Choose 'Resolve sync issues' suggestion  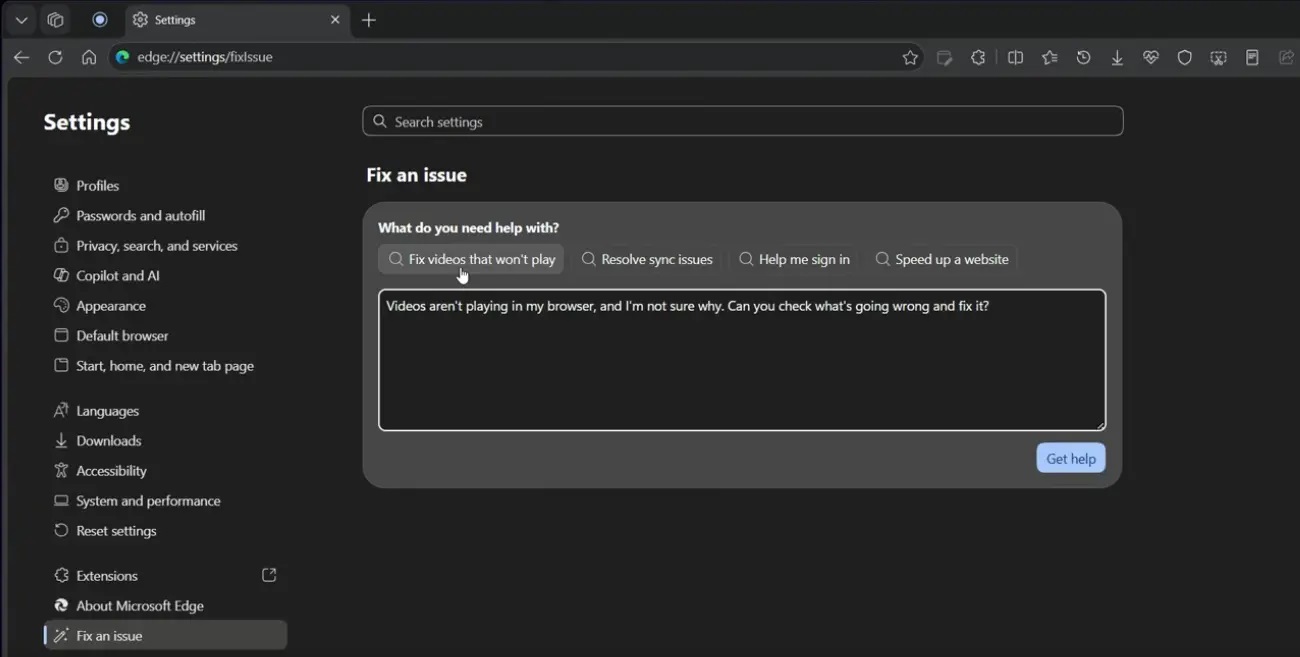(647, 259)
